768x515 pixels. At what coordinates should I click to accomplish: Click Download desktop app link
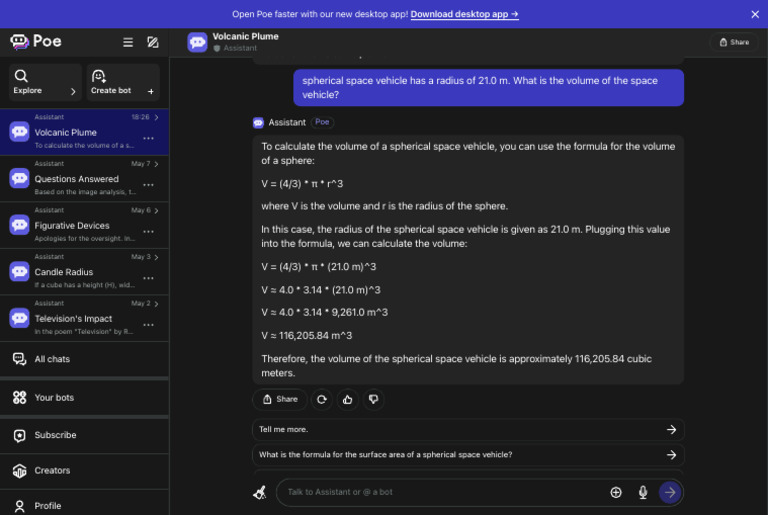[x=464, y=14]
